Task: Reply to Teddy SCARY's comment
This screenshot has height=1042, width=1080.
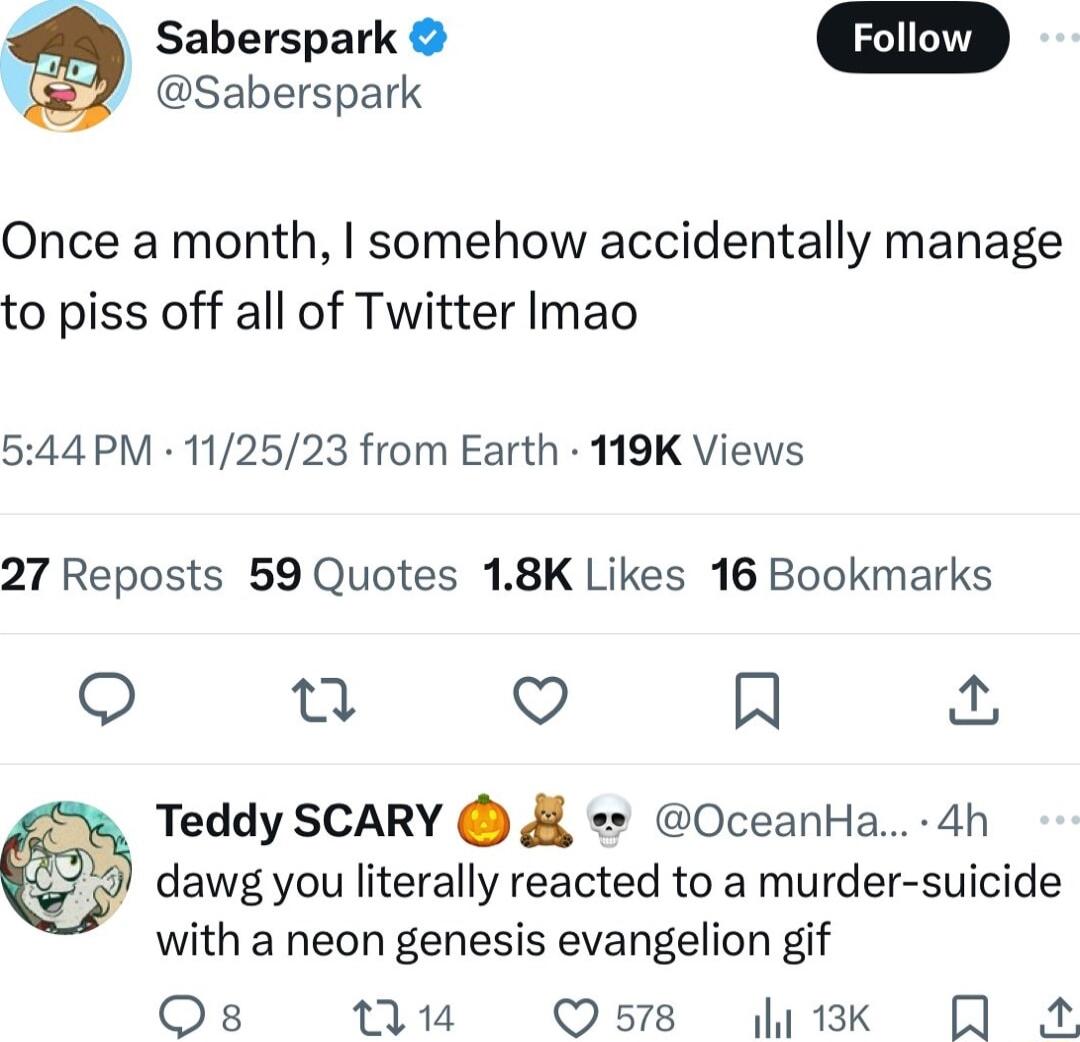Action: coord(184,1016)
